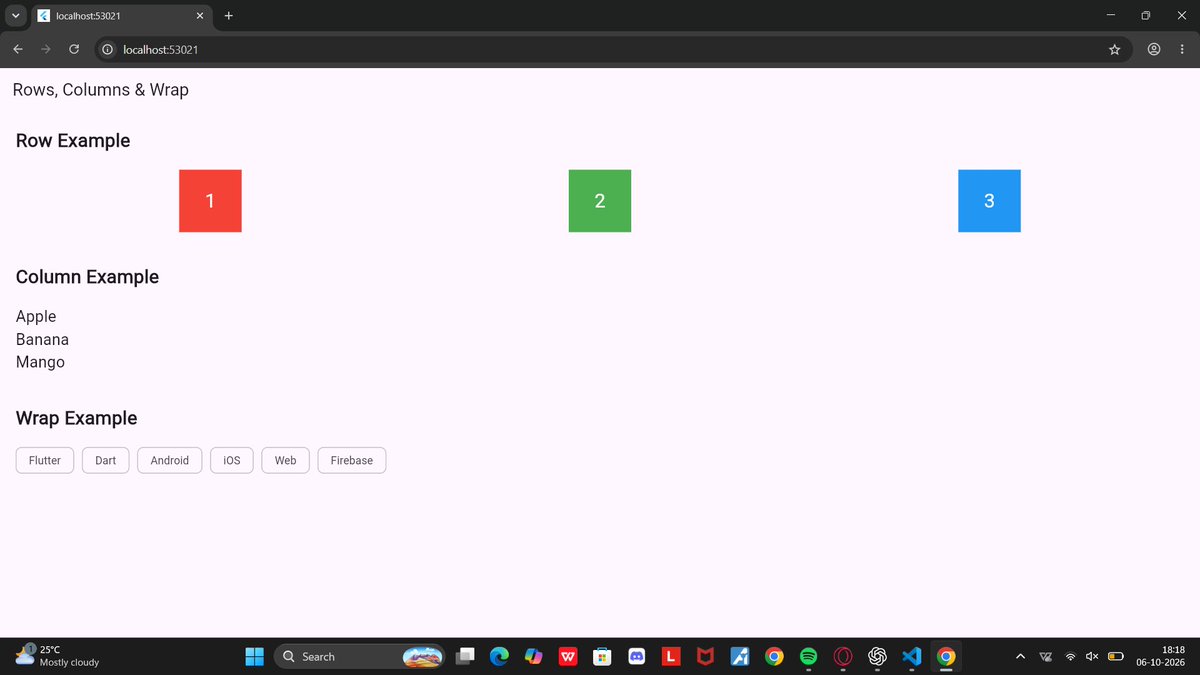Click the taskbar Search box
Viewport: 1200px width, 675px height.
tap(359, 656)
